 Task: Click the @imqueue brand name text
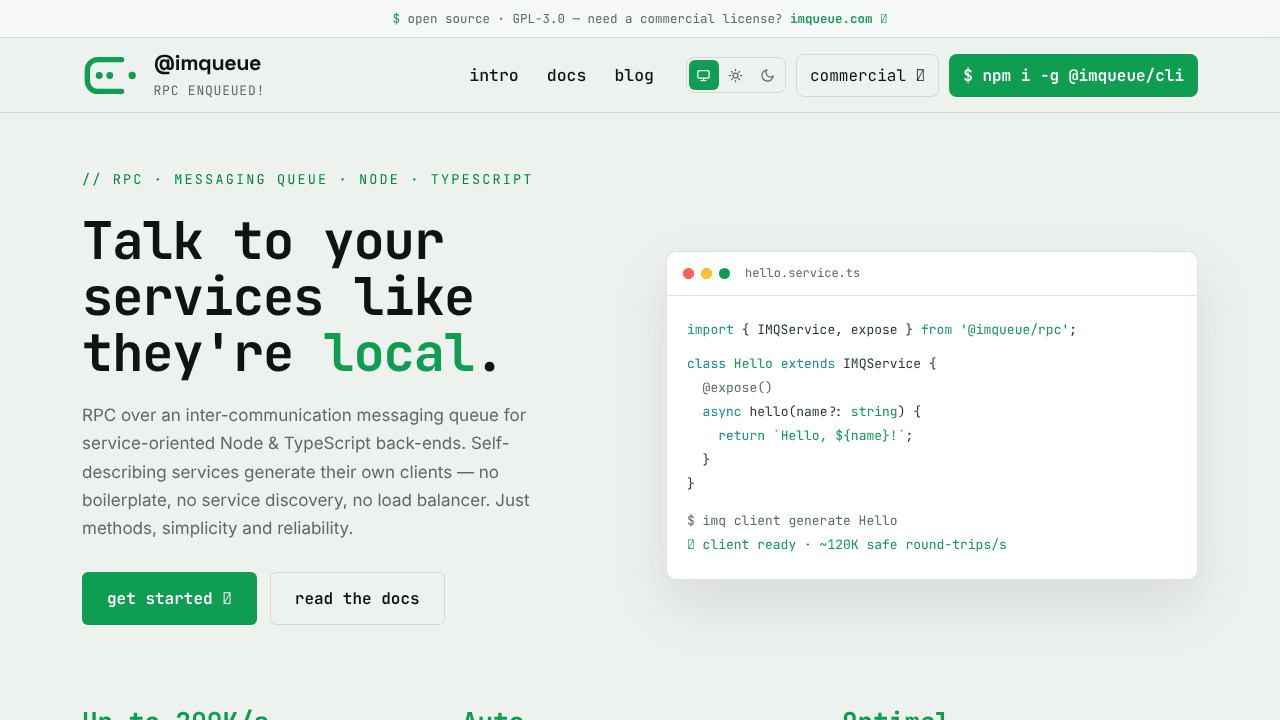[x=207, y=63]
